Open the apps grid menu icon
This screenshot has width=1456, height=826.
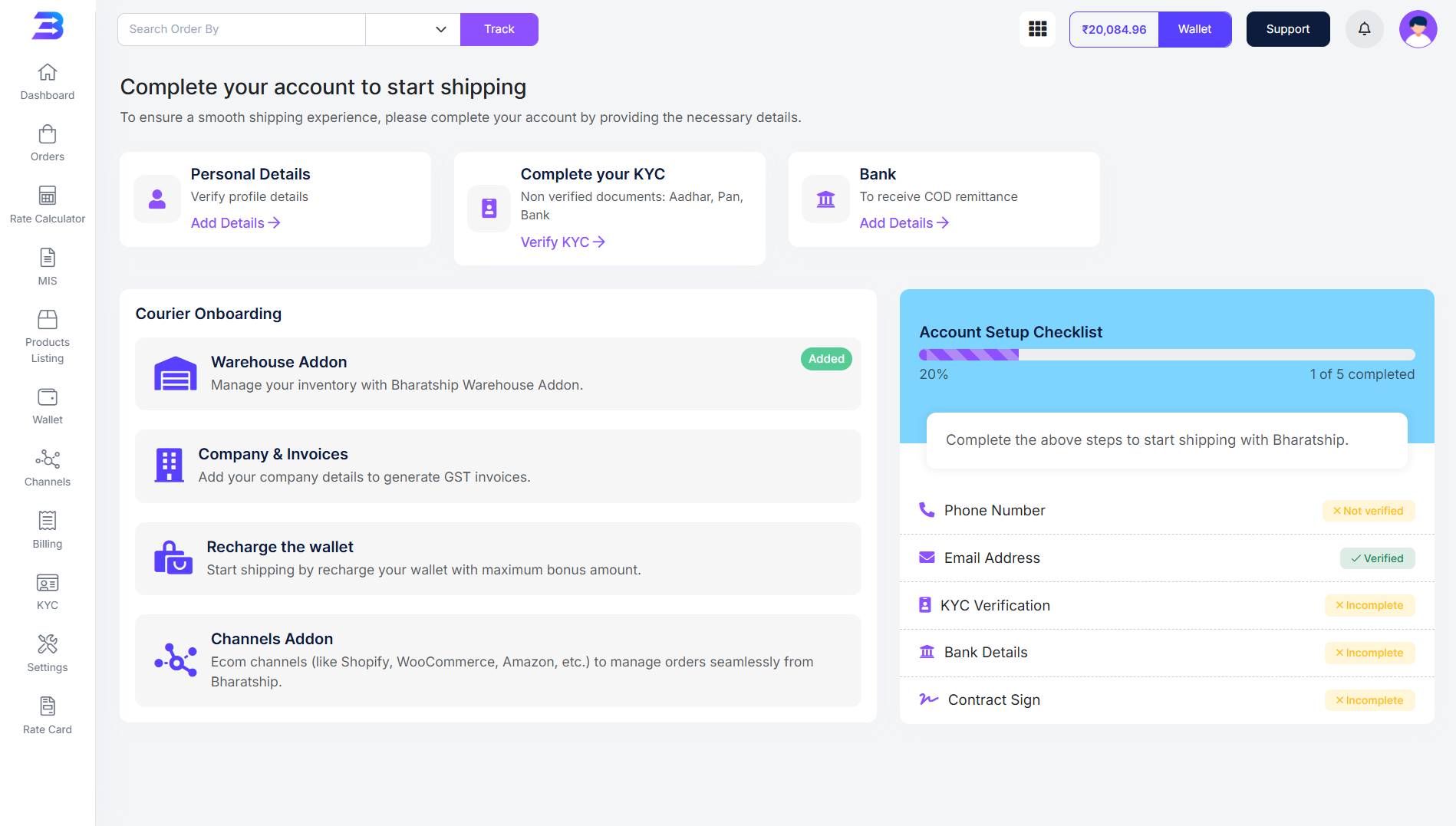(x=1037, y=29)
